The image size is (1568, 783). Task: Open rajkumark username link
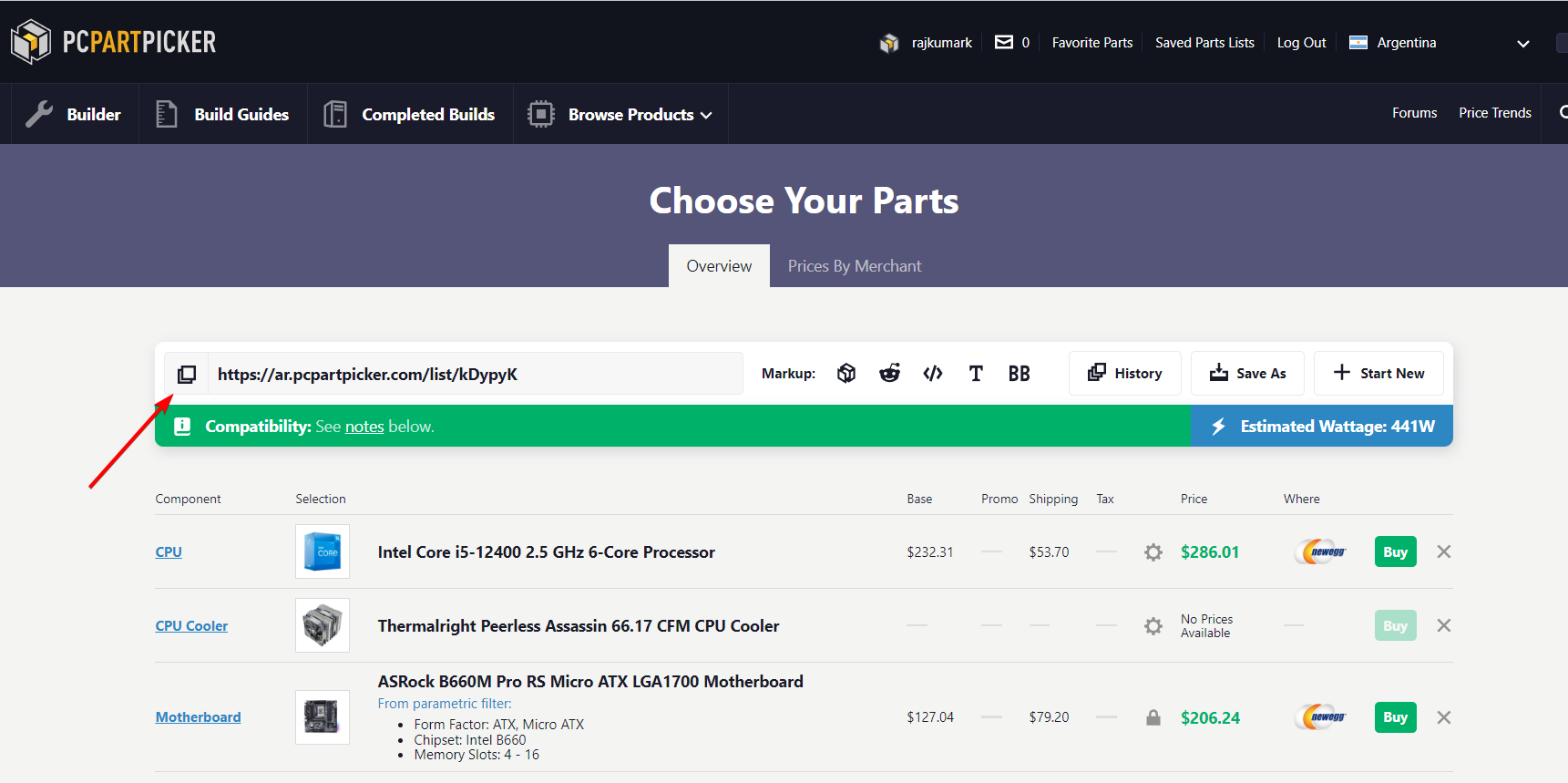pyautogui.click(x=942, y=43)
